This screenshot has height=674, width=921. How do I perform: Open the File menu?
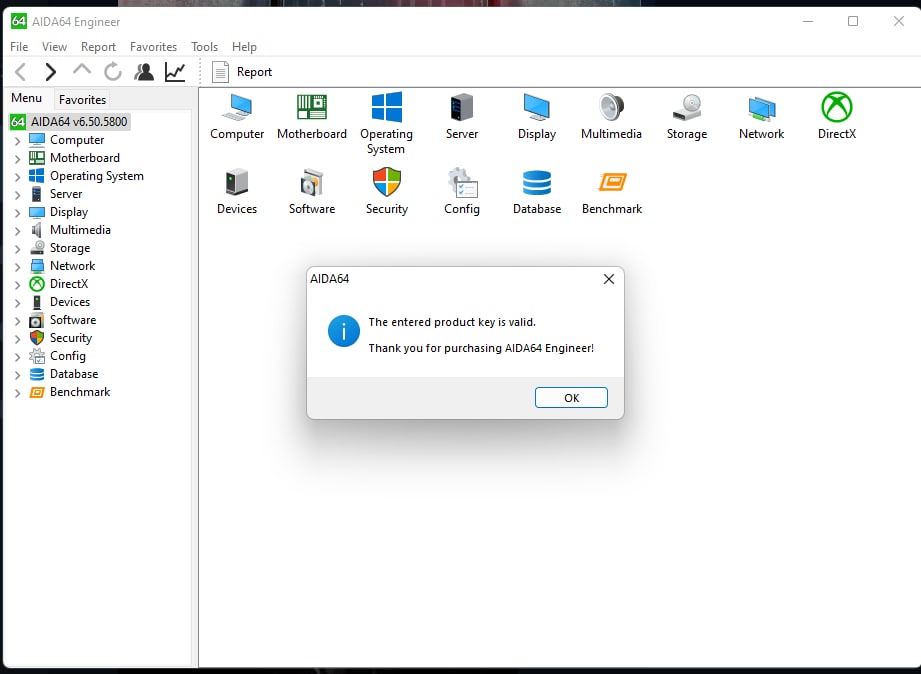(x=19, y=46)
